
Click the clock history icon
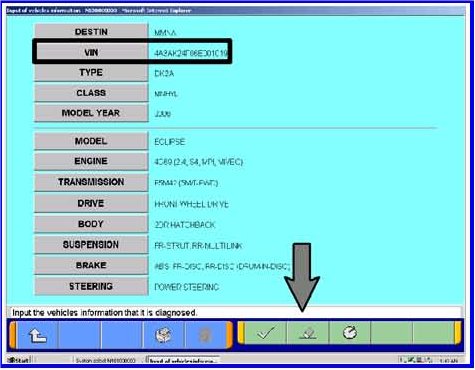(350, 333)
